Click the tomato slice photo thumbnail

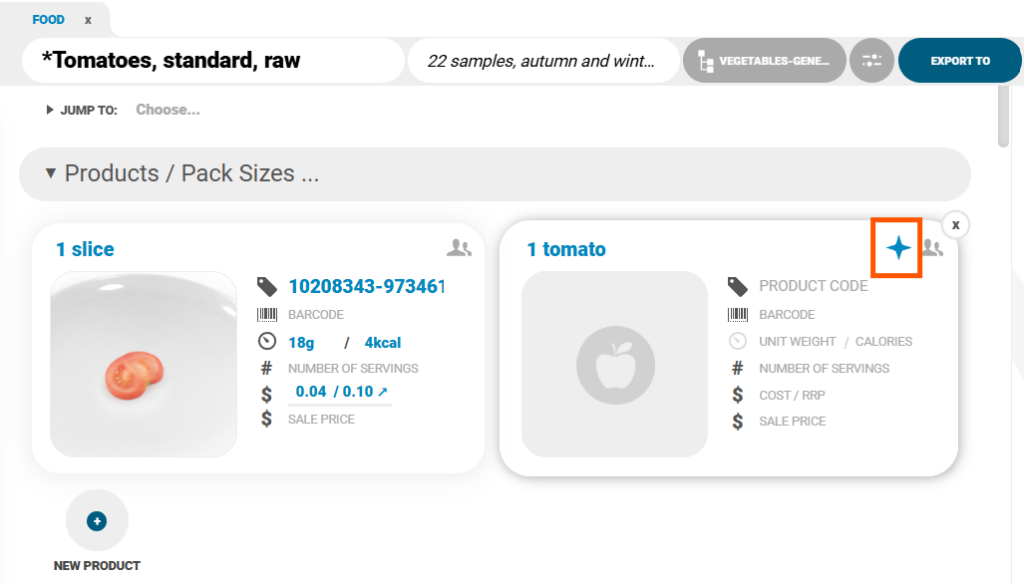point(143,365)
